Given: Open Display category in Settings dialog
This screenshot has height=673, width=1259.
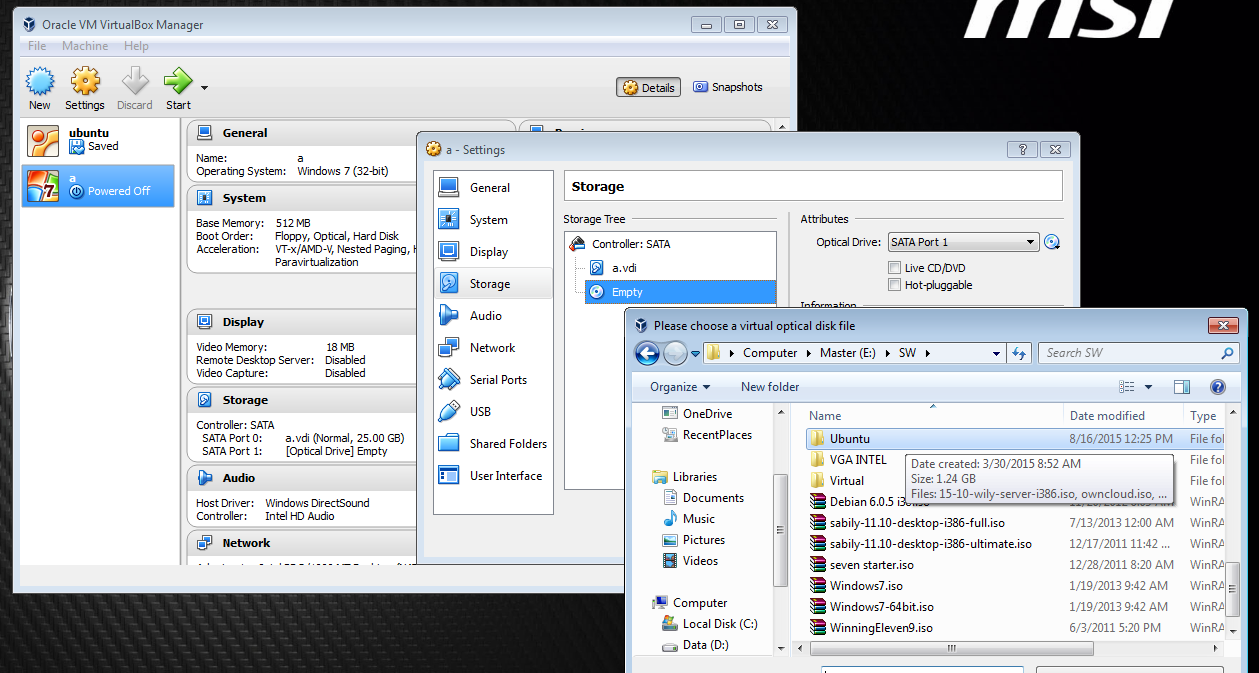Looking at the screenshot, I should (x=494, y=252).
